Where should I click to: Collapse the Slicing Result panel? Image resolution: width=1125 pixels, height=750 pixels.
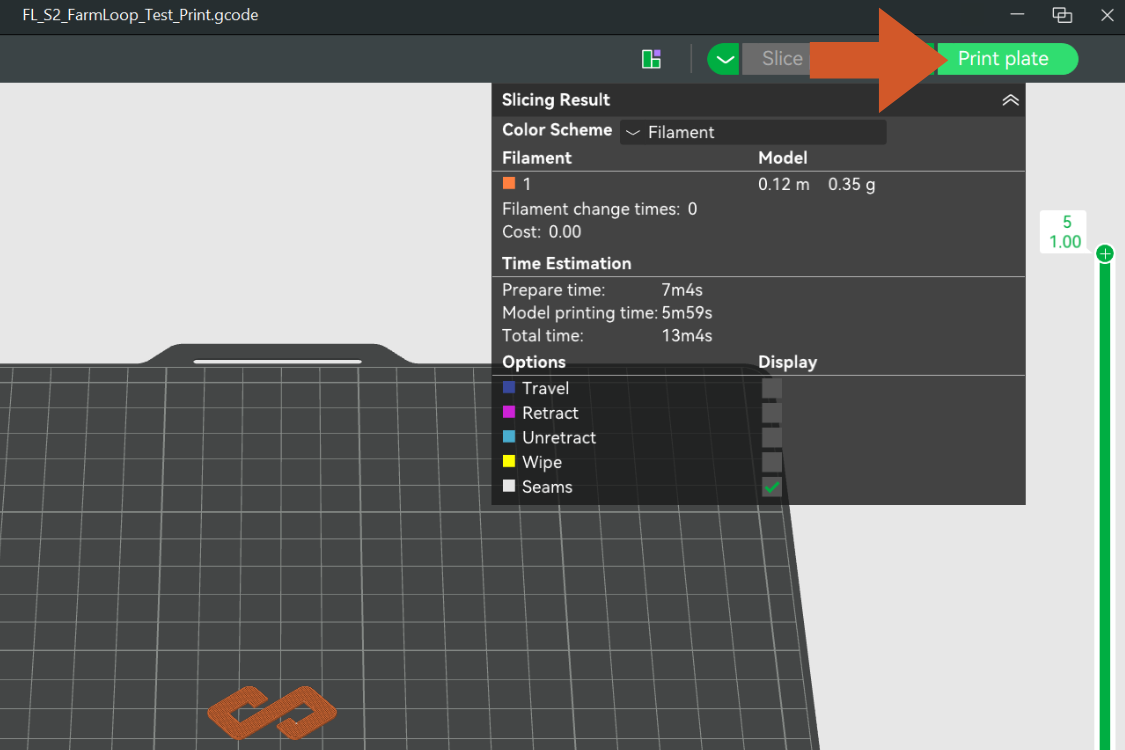(x=1010, y=100)
